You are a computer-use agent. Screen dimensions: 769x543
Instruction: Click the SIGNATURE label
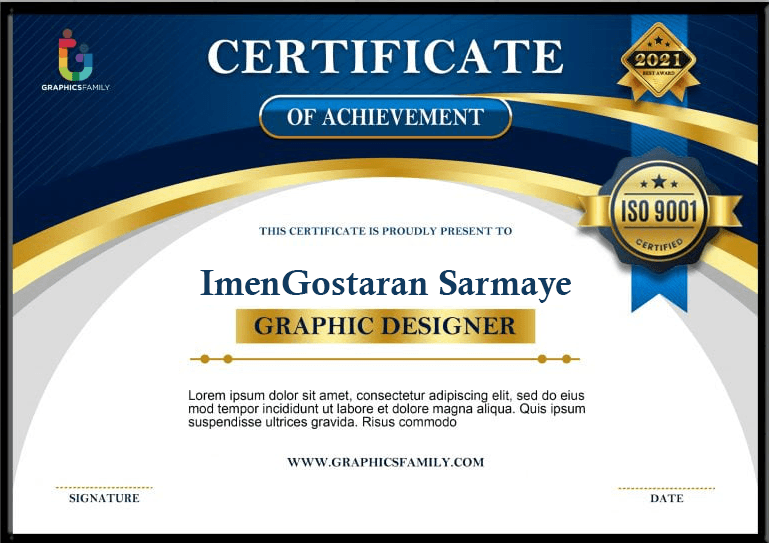(x=104, y=498)
